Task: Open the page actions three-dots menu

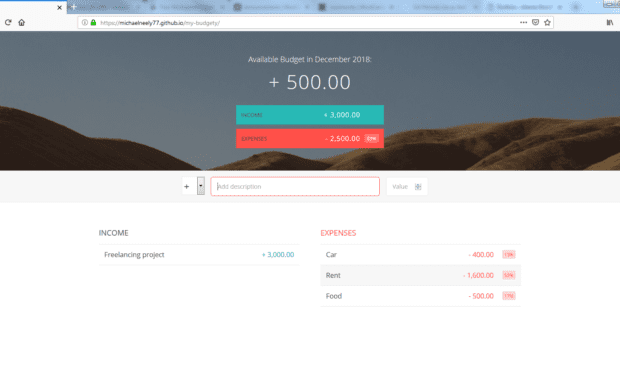Action: [x=524, y=23]
